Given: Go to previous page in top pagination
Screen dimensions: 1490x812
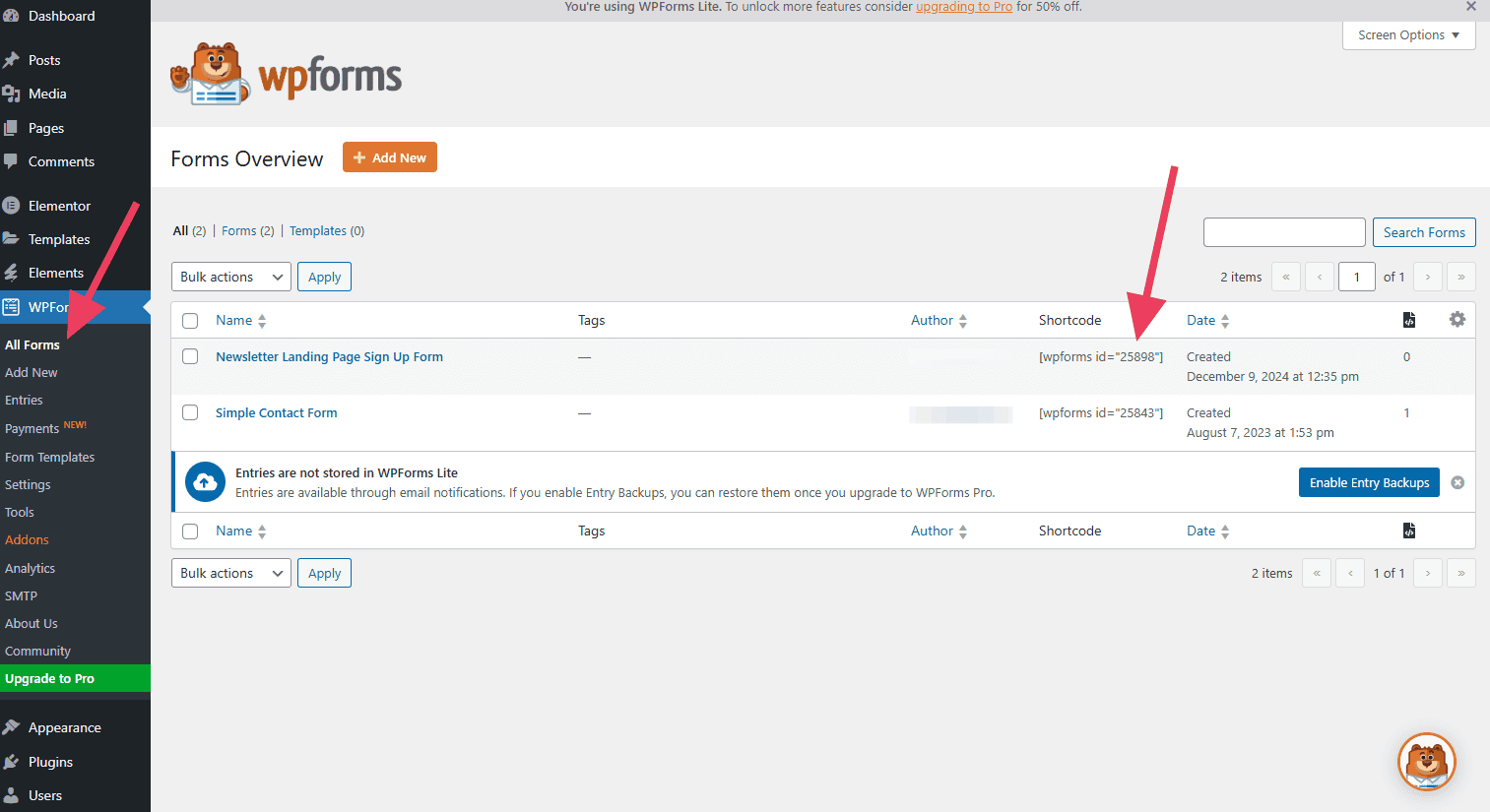Looking at the screenshot, I should tap(1320, 277).
